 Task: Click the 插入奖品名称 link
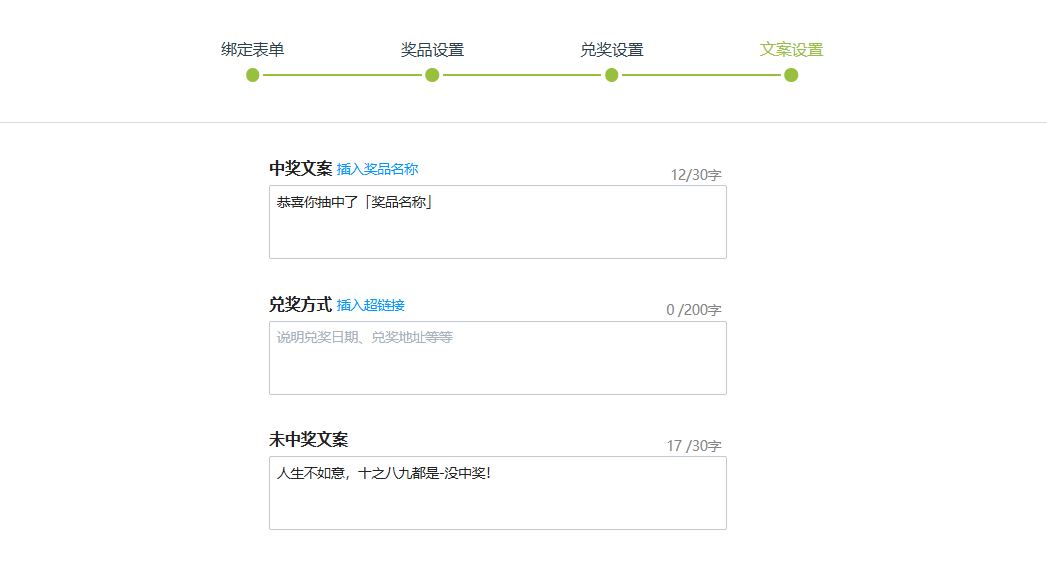coord(377,169)
